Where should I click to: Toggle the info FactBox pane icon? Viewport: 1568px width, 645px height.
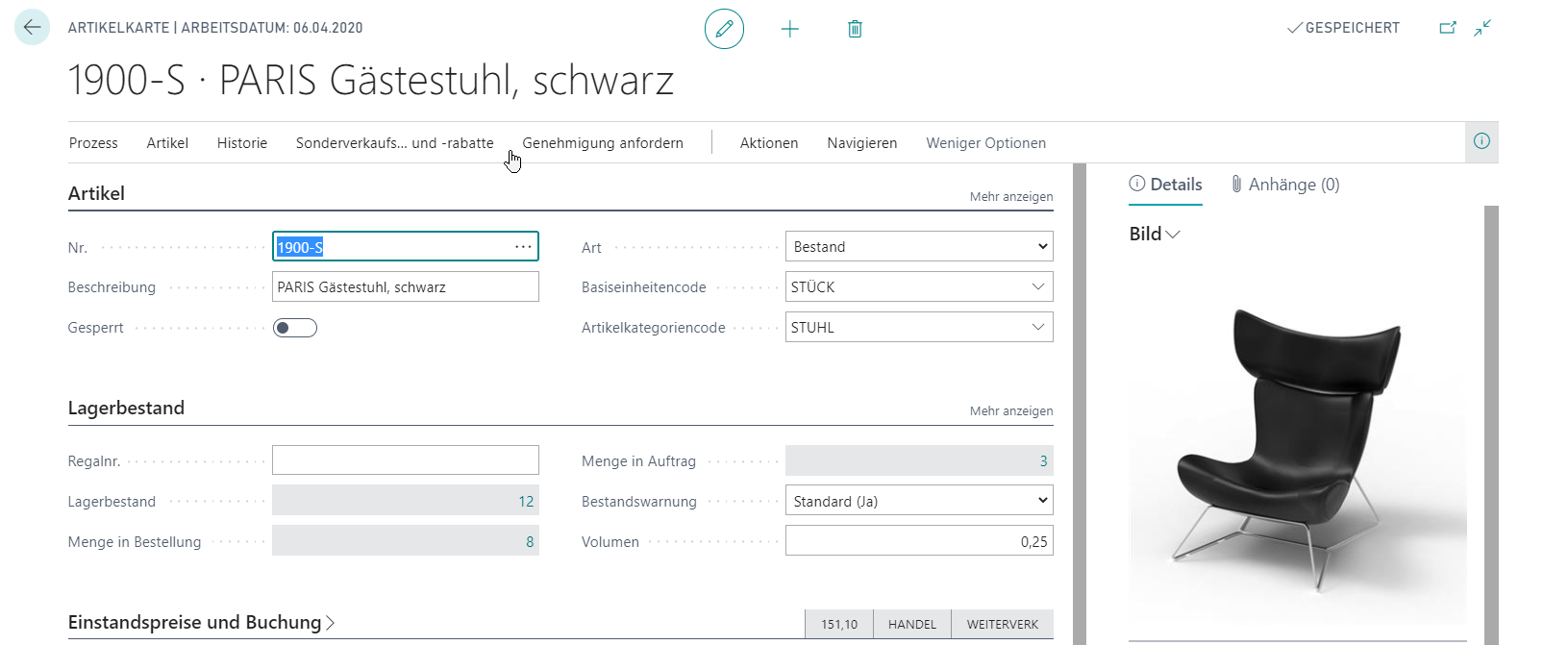click(1481, 142)
